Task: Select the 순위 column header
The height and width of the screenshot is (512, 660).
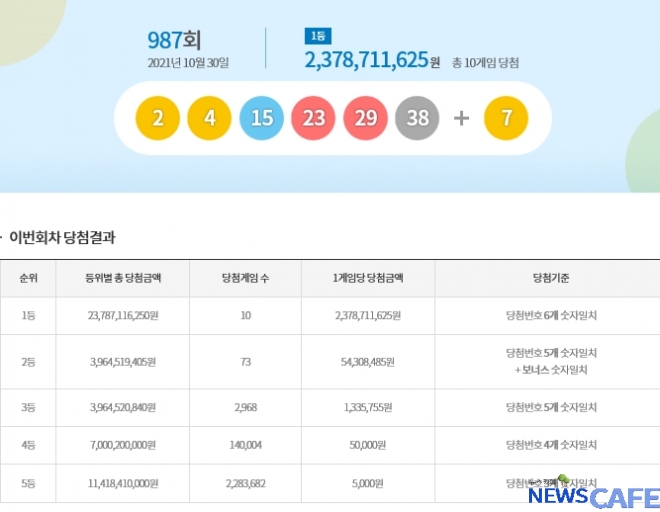Action: pos(27,277)
